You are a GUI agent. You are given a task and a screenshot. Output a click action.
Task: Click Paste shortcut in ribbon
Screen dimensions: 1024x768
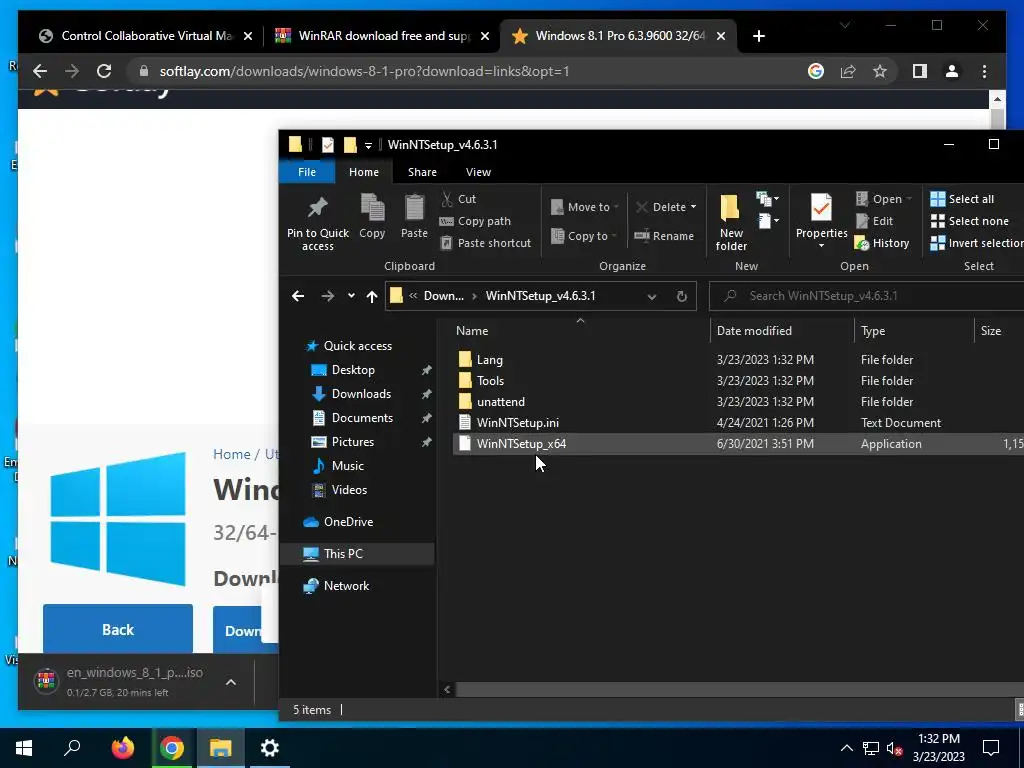pos(485,243)
